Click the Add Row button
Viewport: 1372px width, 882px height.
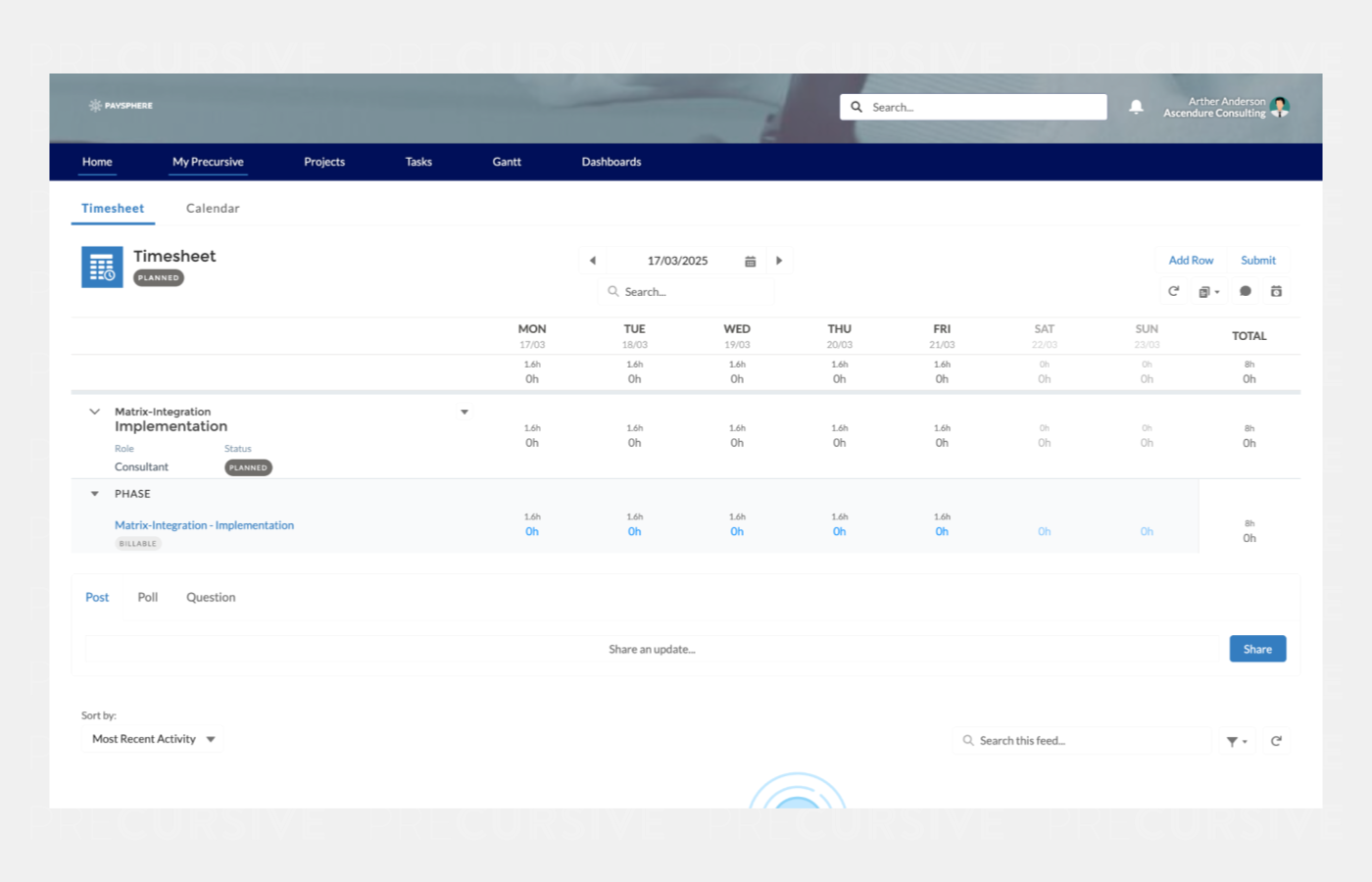tap(1191, 261)
